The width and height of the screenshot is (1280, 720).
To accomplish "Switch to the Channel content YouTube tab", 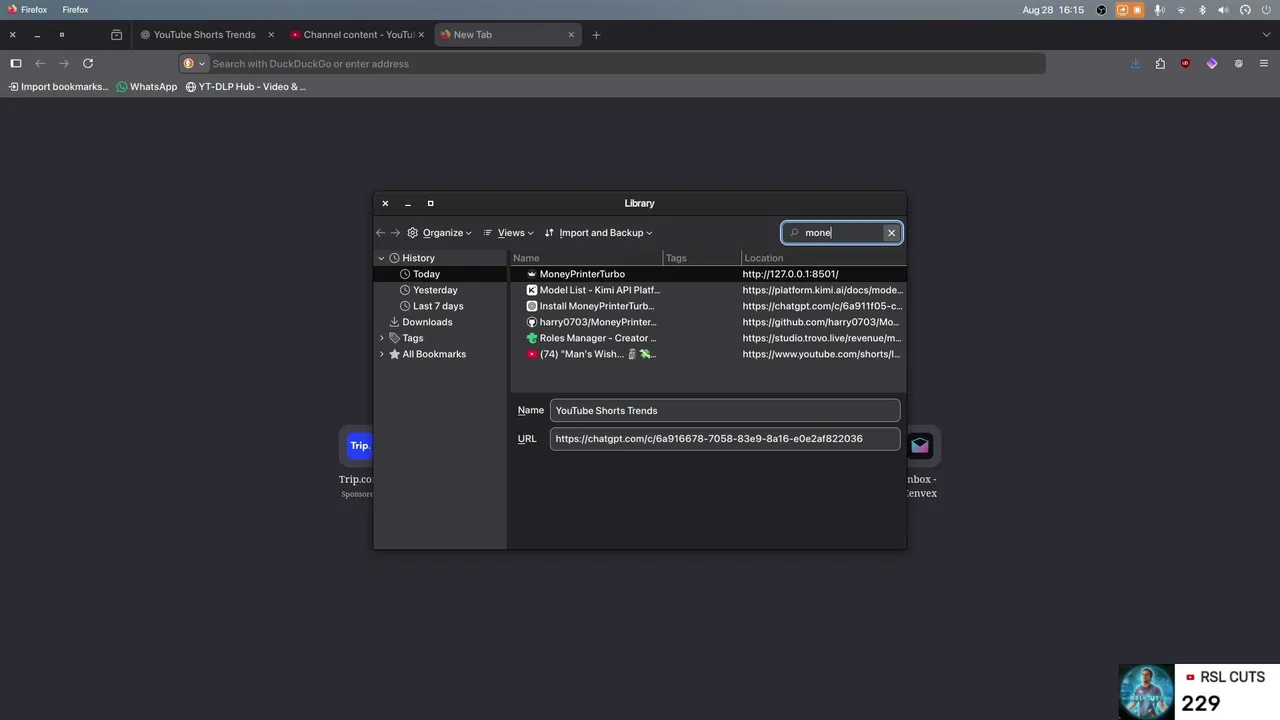I will click(357, 35).
